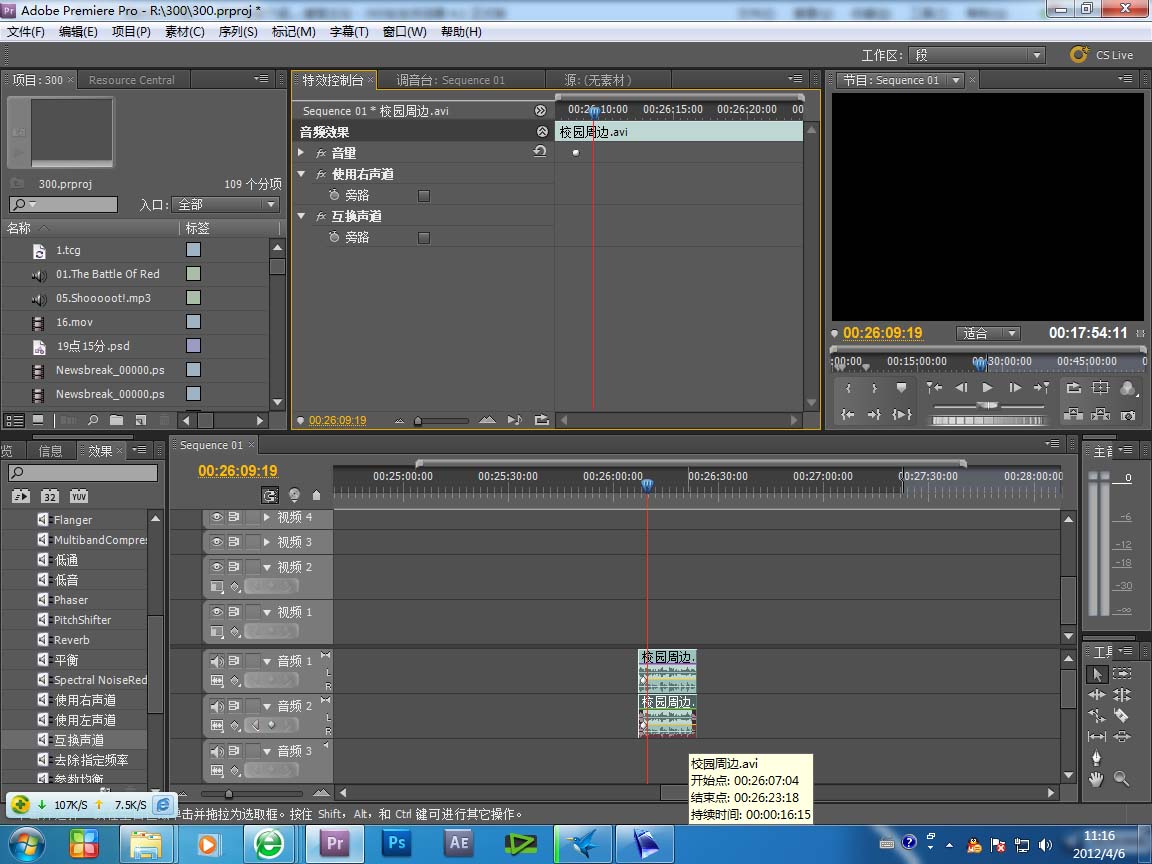Open the 素材(C) menu
This screenshot has height=864, width=1152.
tap(184, 32)
